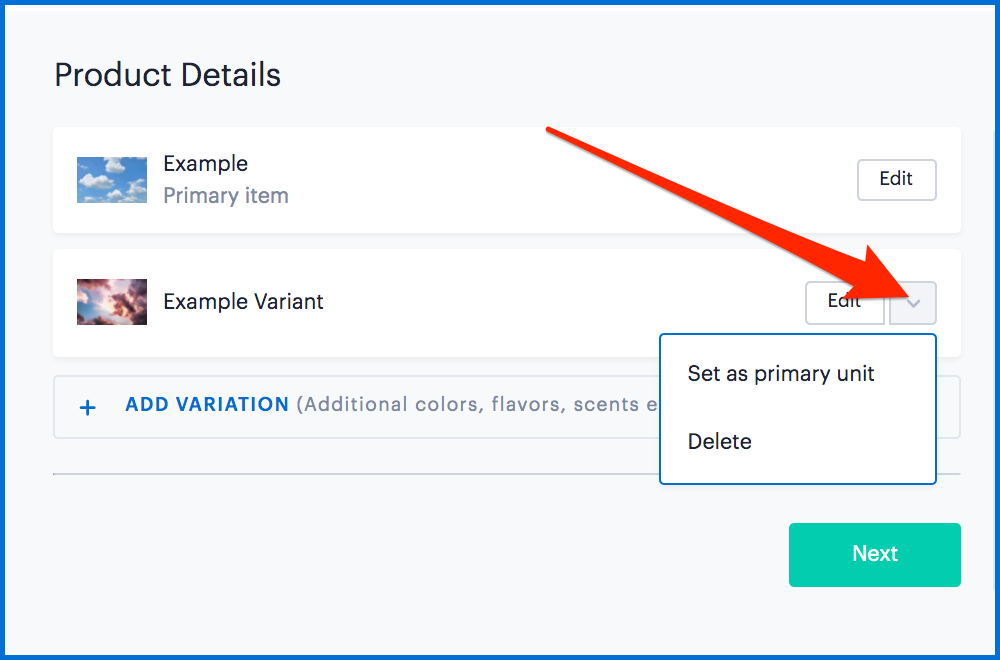Click the plus icon beside Add Variation
Screen dimensions: 1000x660
(x=88, y=407)
